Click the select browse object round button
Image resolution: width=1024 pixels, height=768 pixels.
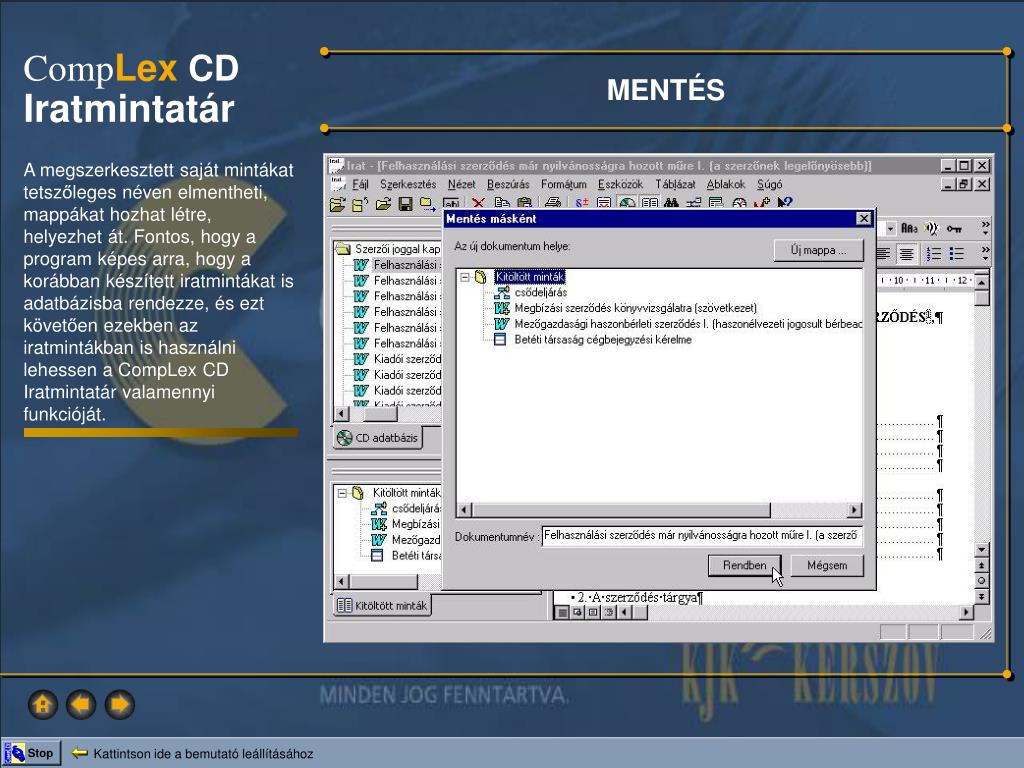pyautogui.click(x=981, y=581)
